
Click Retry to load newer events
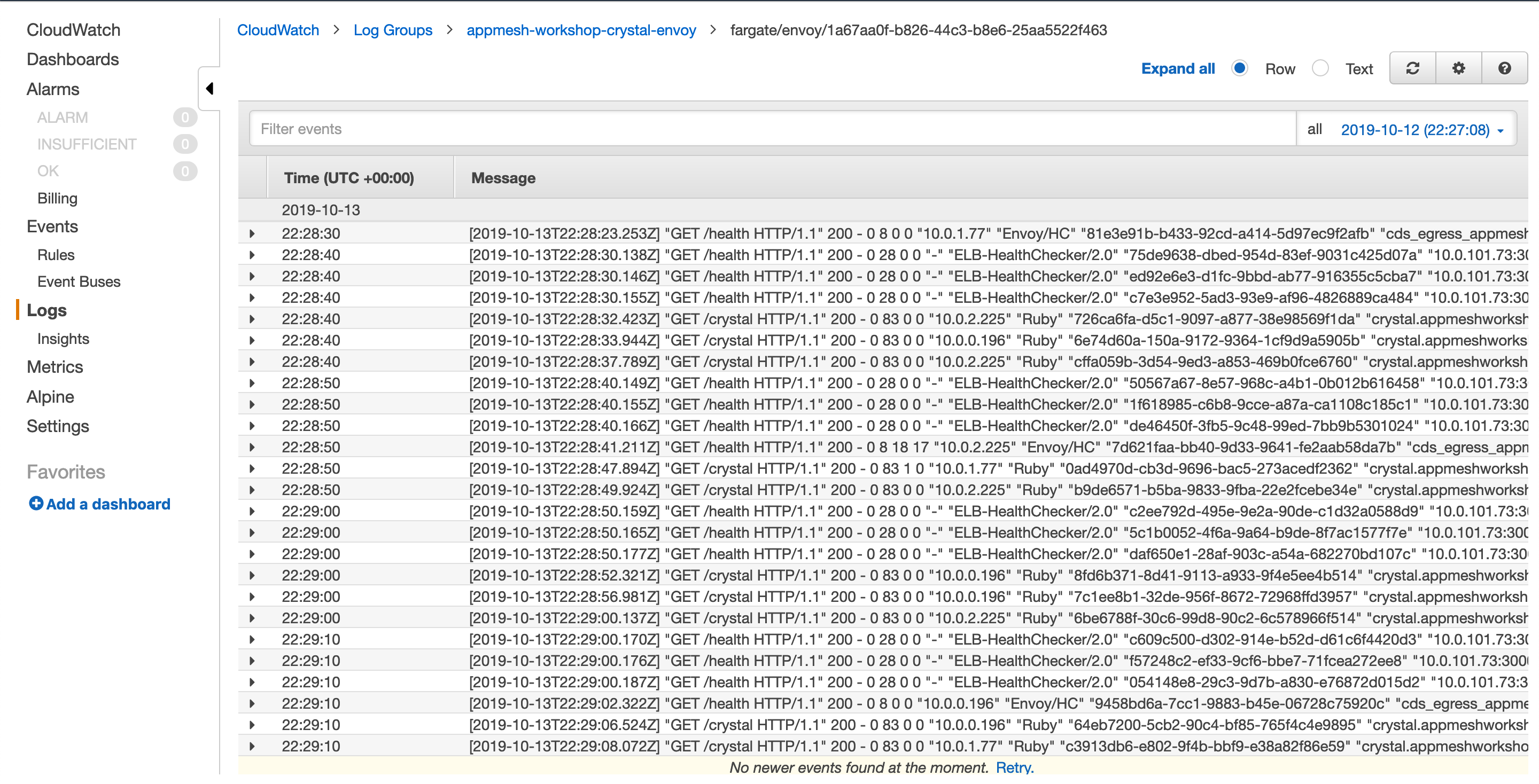click(x=1013, y=767)
